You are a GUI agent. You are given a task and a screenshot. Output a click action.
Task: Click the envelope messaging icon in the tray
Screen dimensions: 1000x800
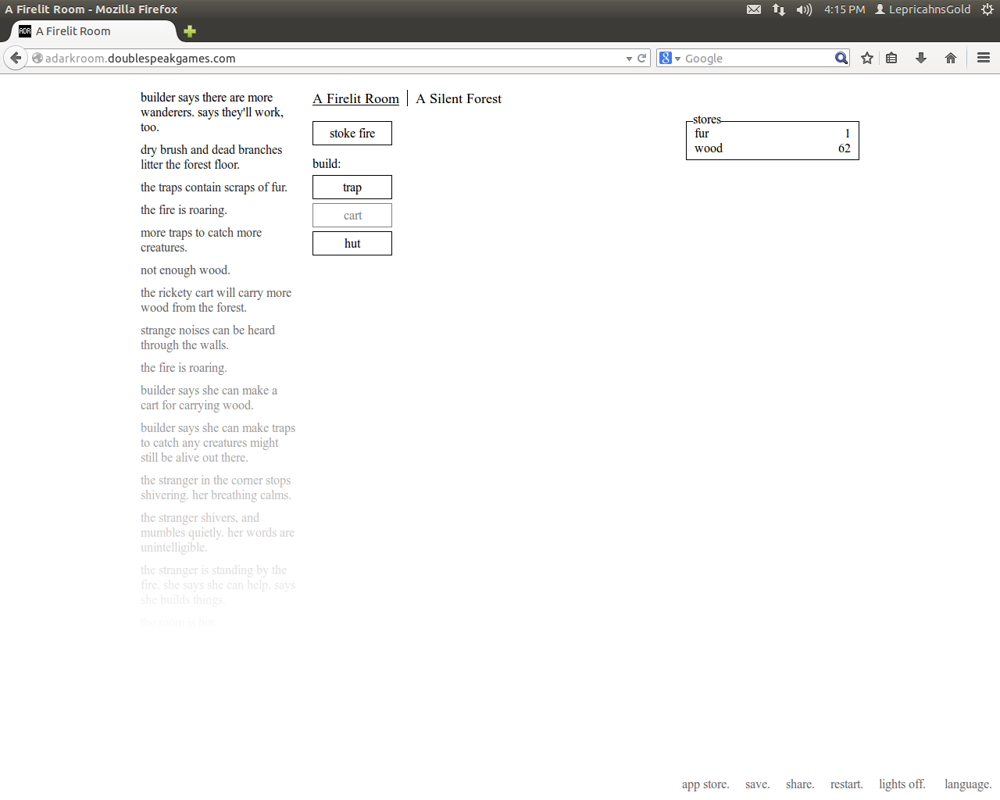tap(753, 9)
